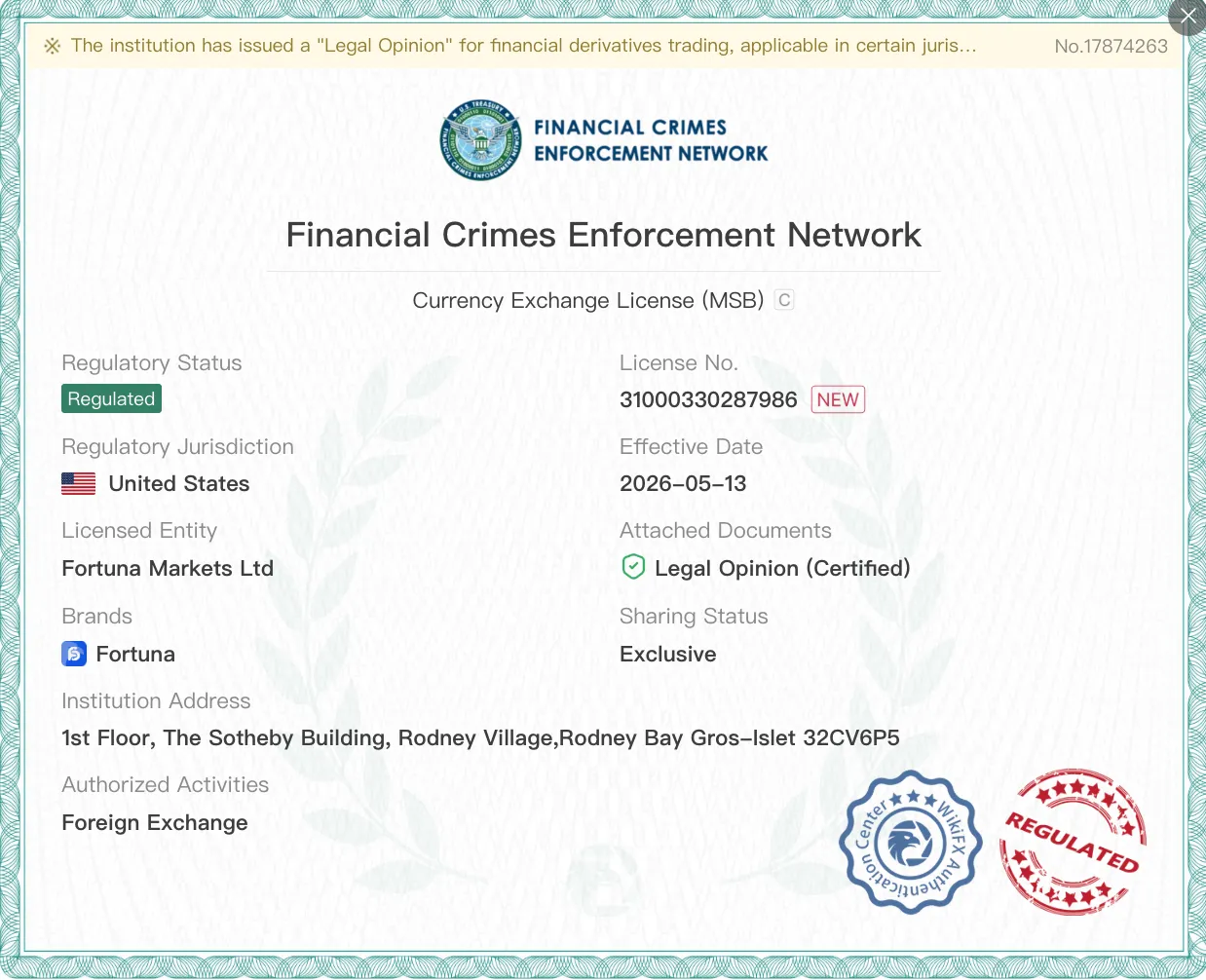Click the Currency Exchange License (MSB) subtitle
Image resolution: width=1206 pixels, height=980 pixels.
tap(588, 300)
